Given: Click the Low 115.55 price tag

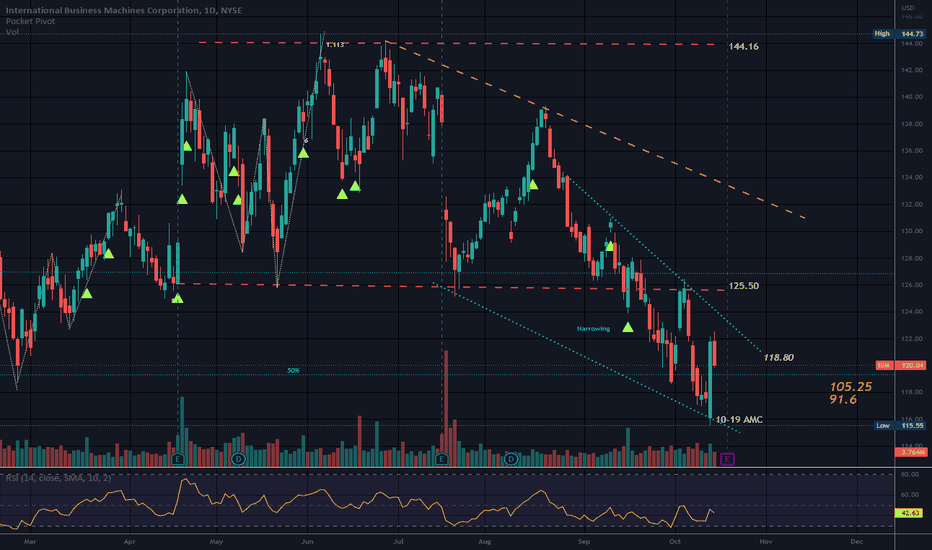Looking at the screenshot, I should [899, 425].
